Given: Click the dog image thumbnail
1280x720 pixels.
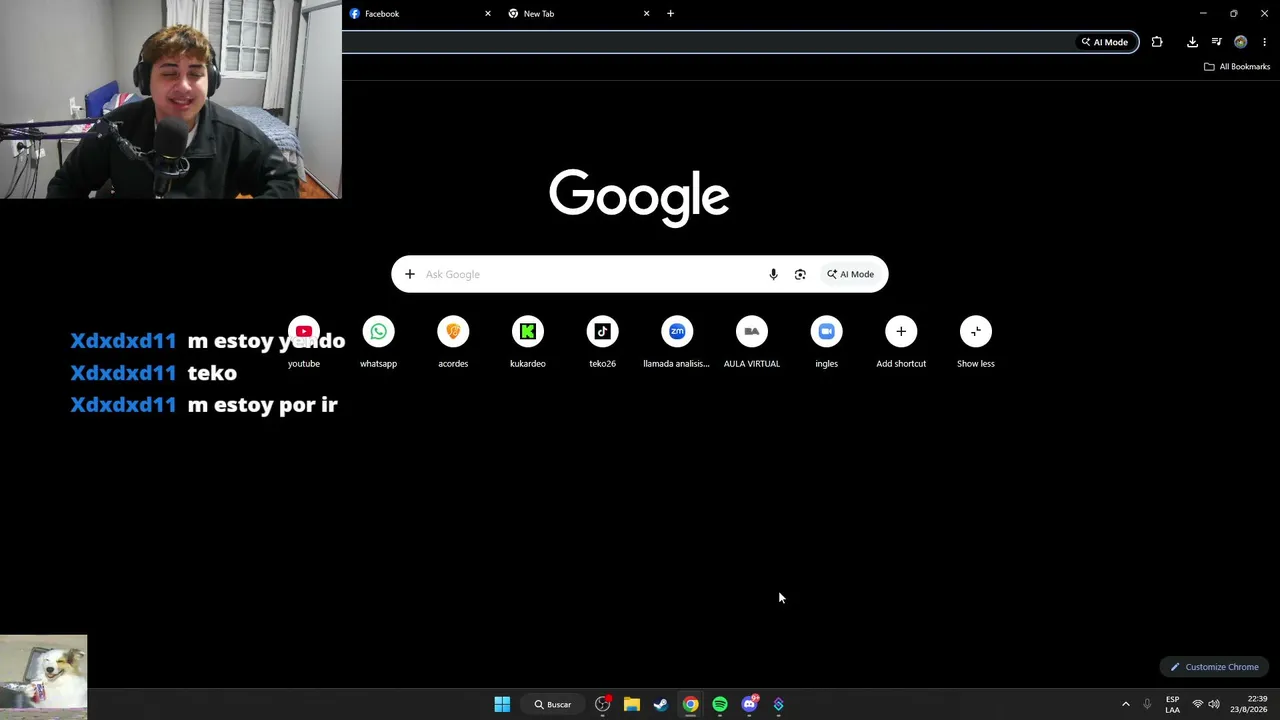Looking at the screenshot, I should 43,677.
